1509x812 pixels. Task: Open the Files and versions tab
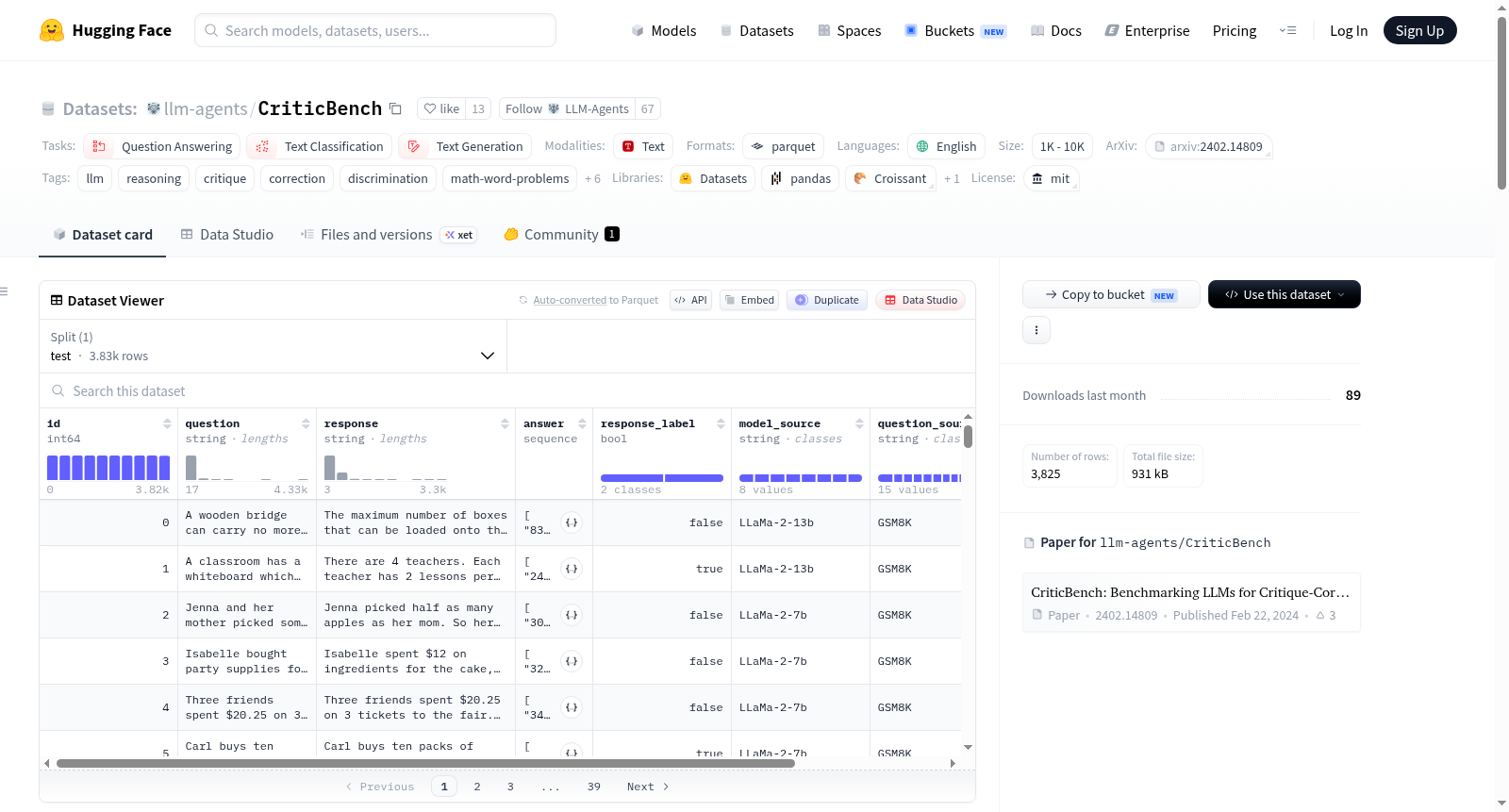(x=389, y=234)
